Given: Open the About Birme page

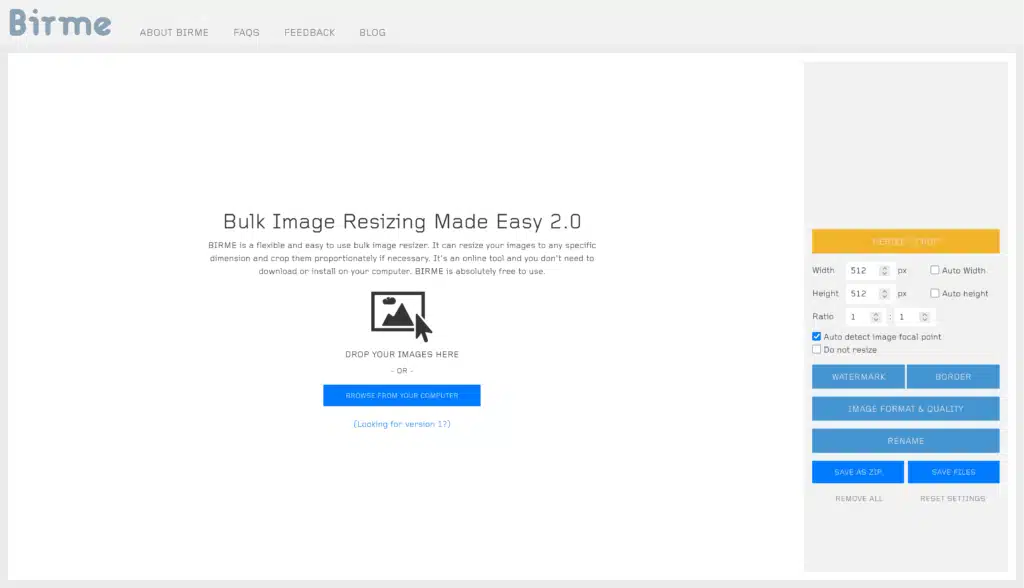Looking at the screenshot, I should (x=174, y=33).
